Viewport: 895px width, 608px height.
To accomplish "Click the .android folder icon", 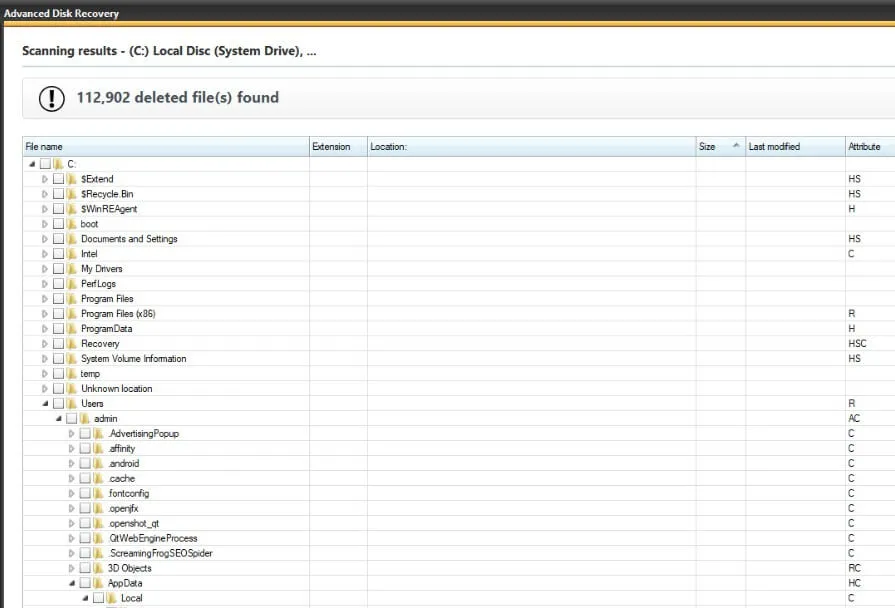I will (x=98, y=464).
